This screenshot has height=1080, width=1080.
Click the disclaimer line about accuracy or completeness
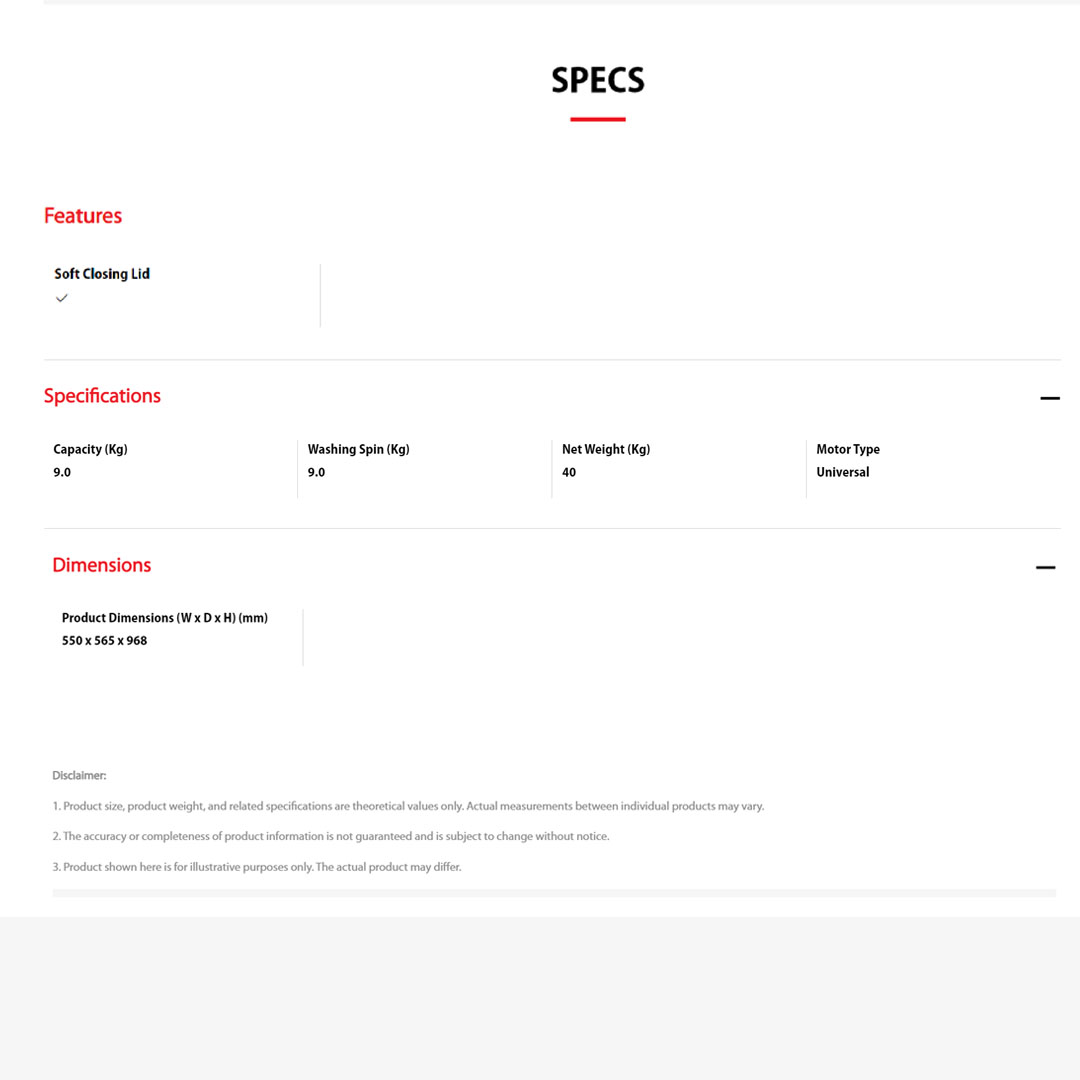[331, 836]
